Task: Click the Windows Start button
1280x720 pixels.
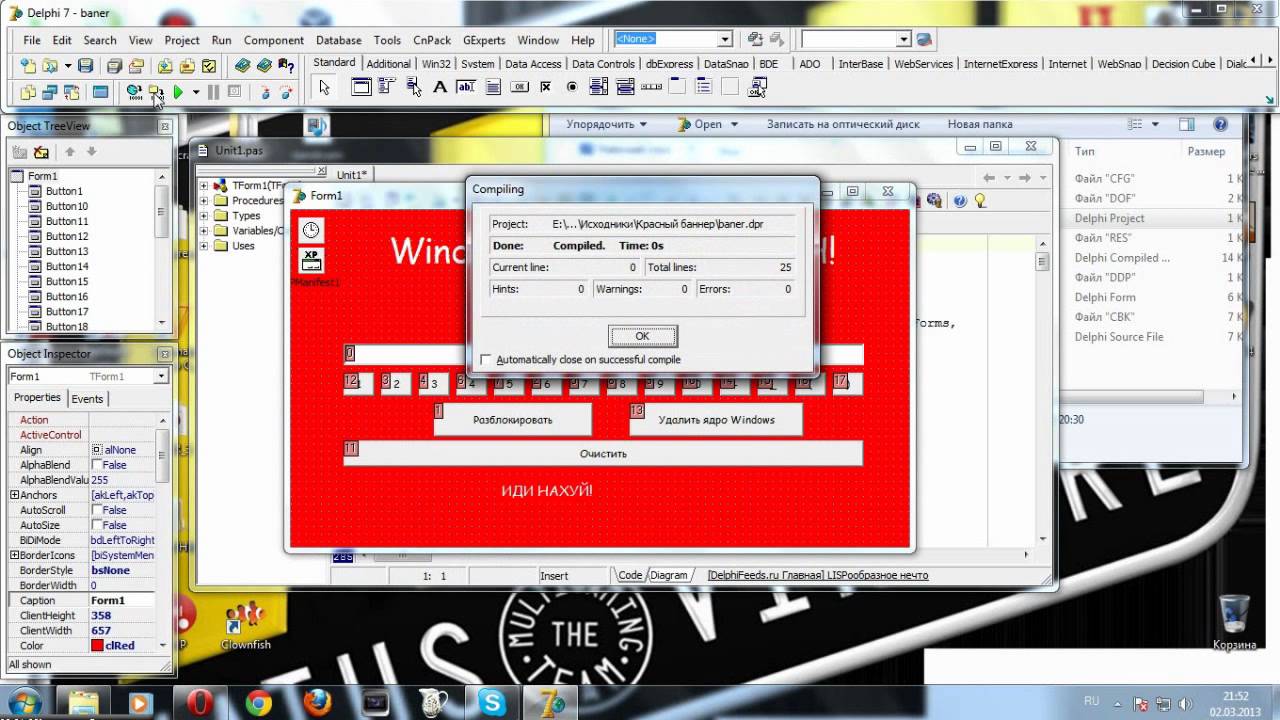Action: 23,702
